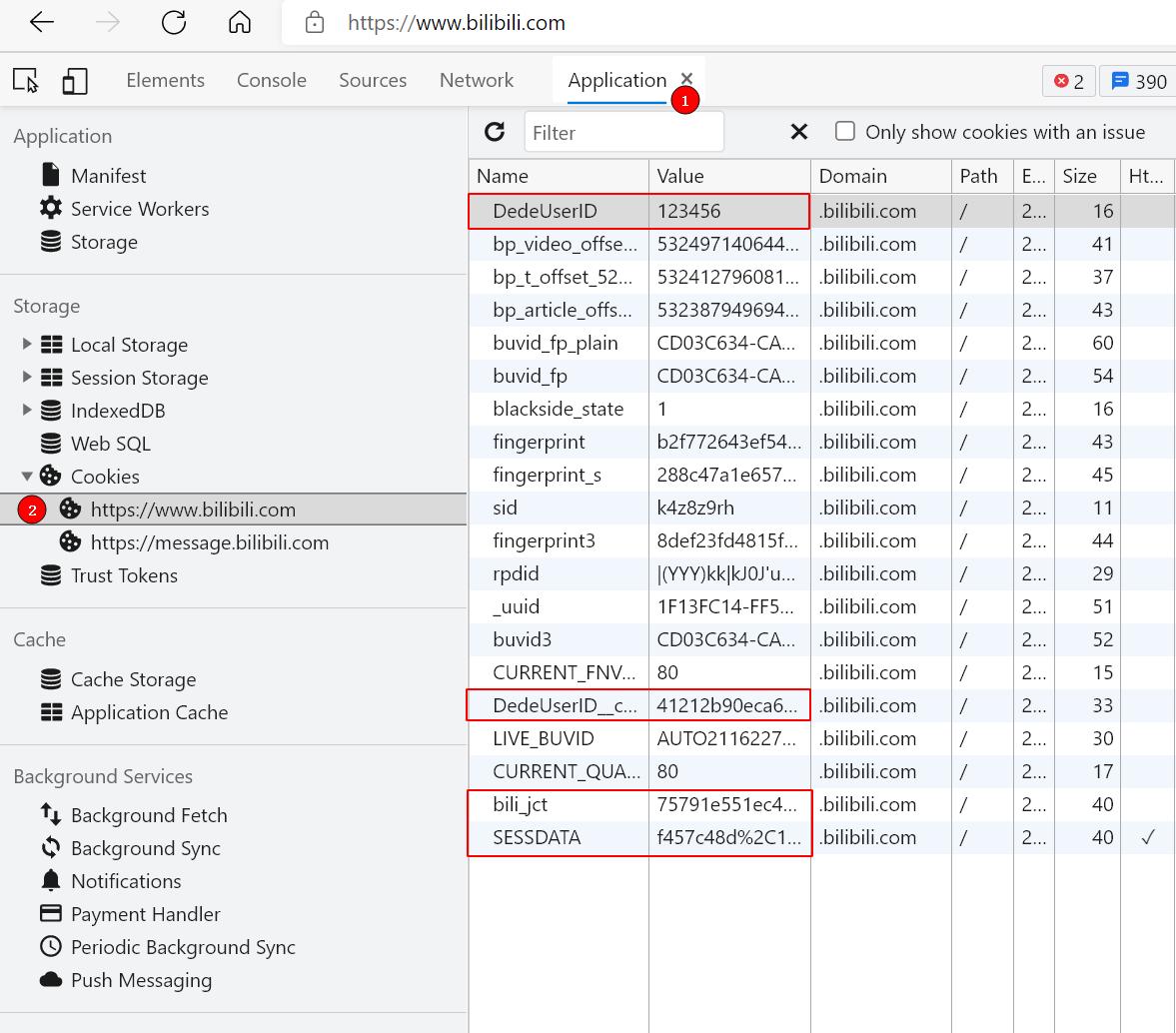Close the Application tab with X
Image resolution: width=1176 pixels, height=1033 pixels.
pos(687,78)
